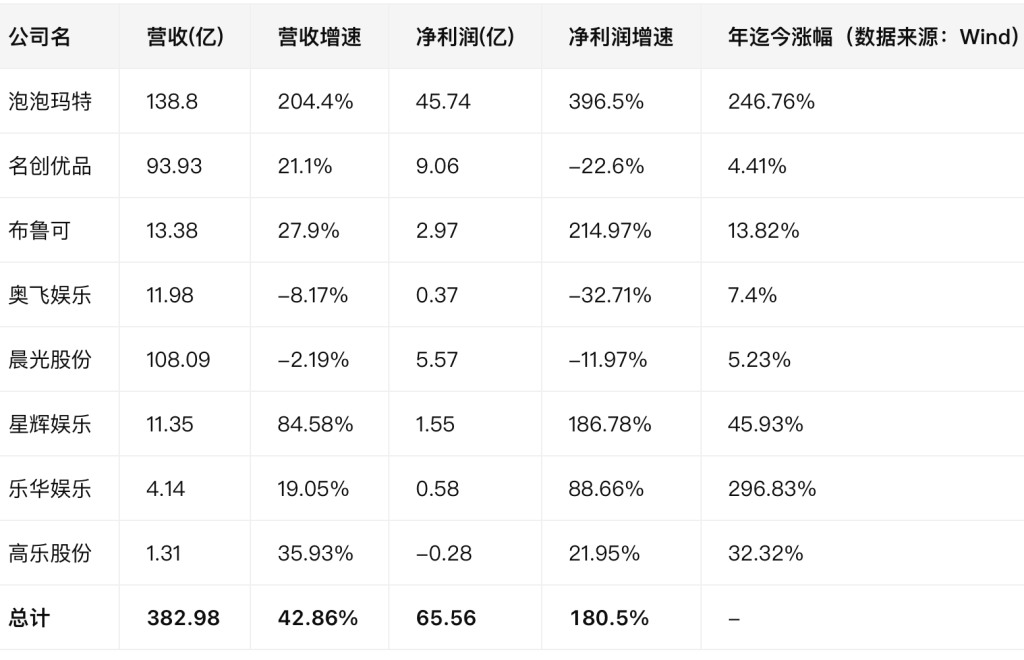The width and height of the screenshot is (1024, 660).
Task: Click the 净利润(亿) column header
Action: click(465, 37)
